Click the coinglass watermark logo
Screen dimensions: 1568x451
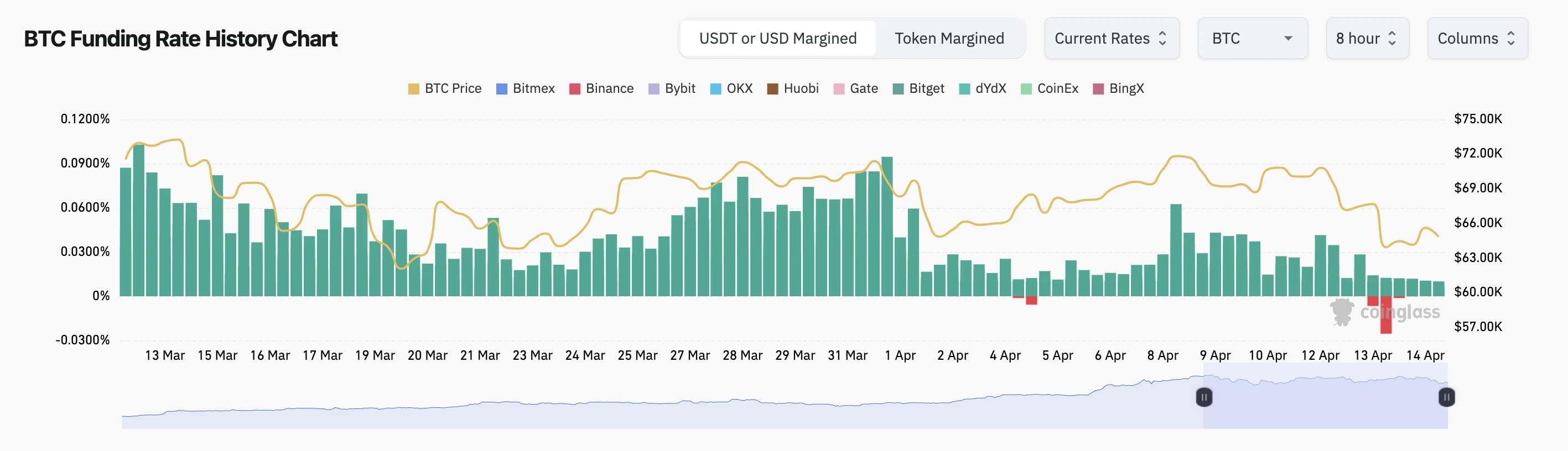(1384, 312)
